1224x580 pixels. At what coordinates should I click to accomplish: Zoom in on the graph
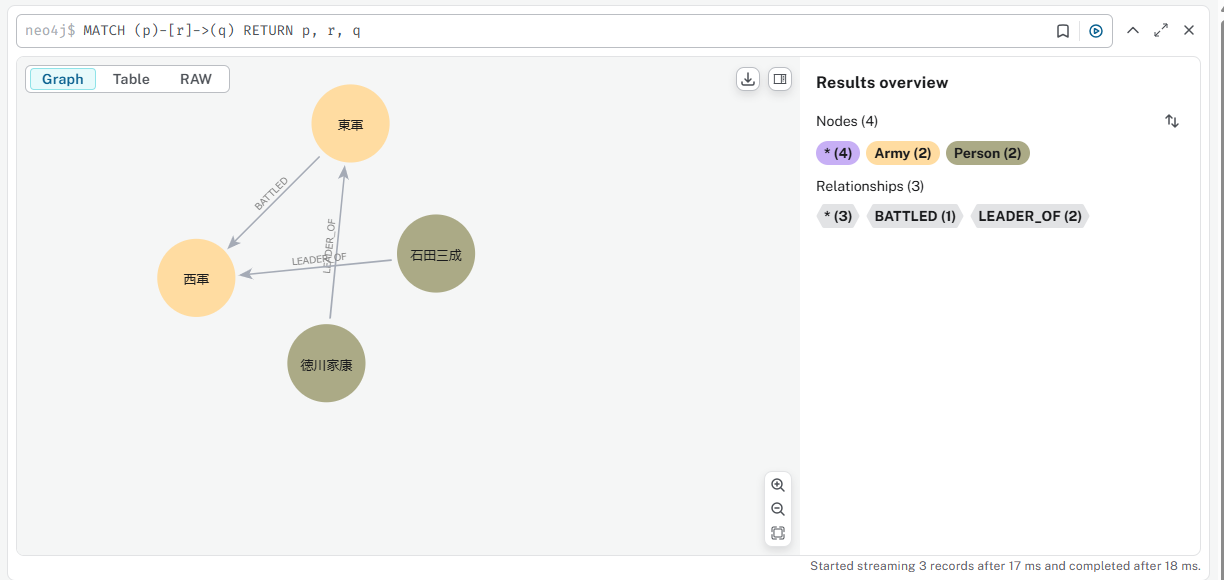[x=778, y=485]
